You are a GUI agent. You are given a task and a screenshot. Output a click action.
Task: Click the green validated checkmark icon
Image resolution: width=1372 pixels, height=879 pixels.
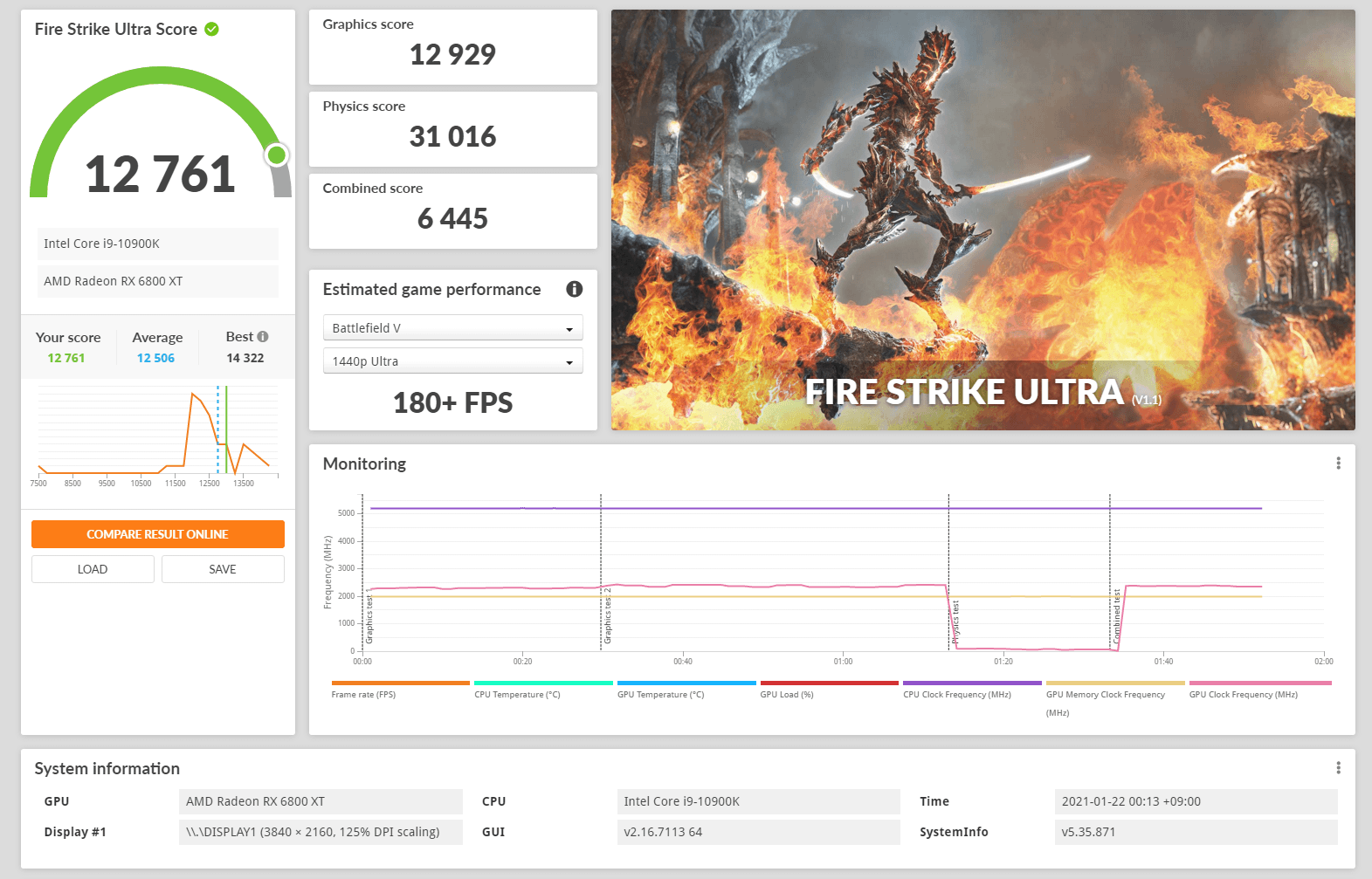(211, 29)
